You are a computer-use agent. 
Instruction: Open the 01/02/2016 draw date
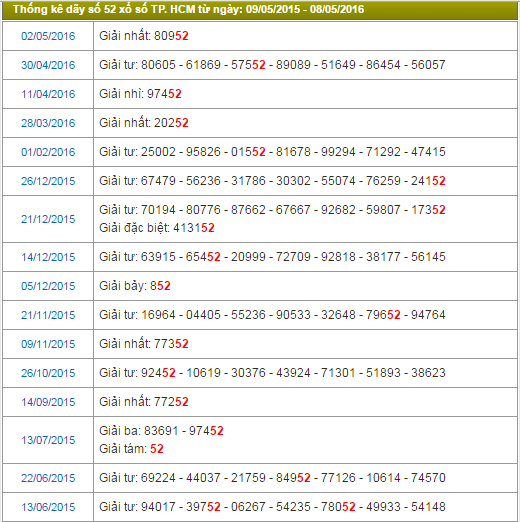point(48,152)
